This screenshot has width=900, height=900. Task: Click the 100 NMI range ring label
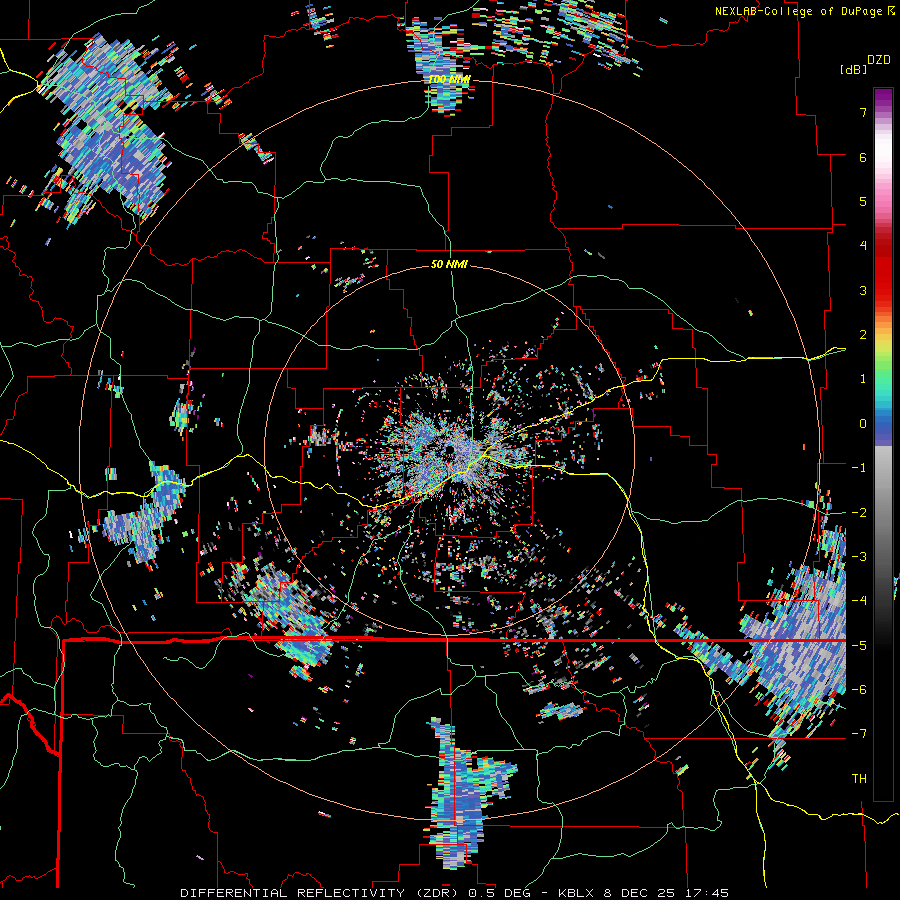pyautogui.click(x=449, y=79)
